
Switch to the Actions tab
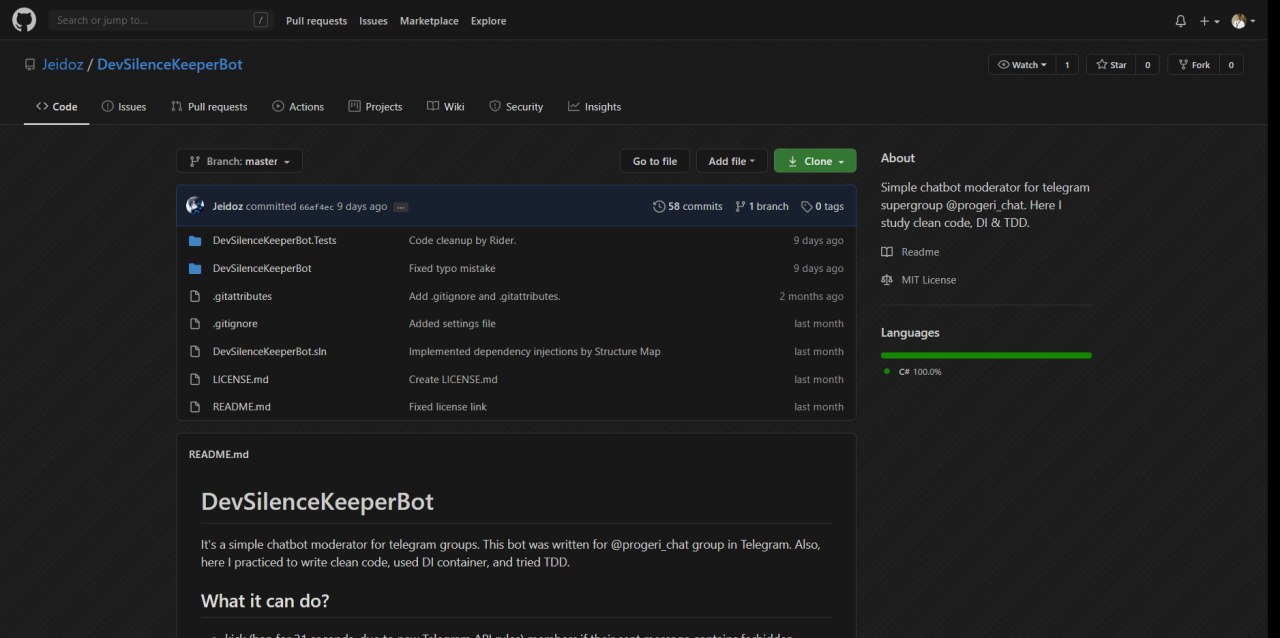298,106
